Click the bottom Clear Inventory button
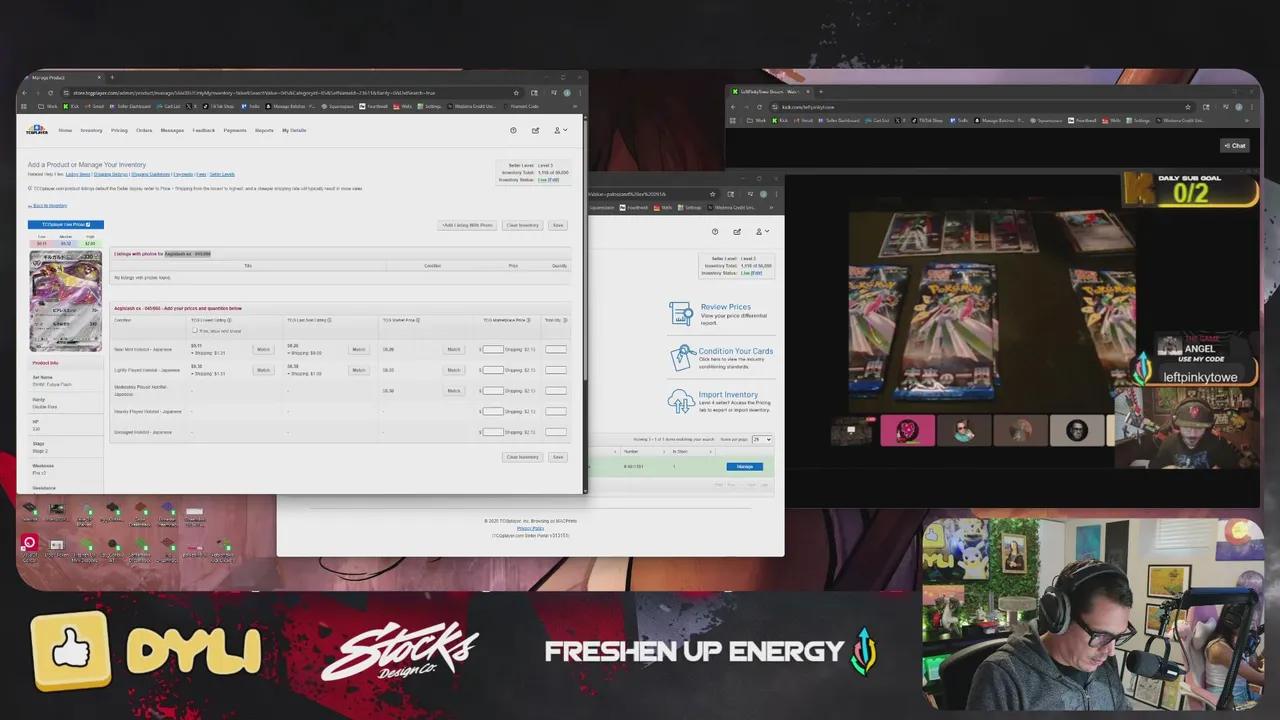This screenshot has width=1280, height=720. pyautogui.click(x=522, y=457)
